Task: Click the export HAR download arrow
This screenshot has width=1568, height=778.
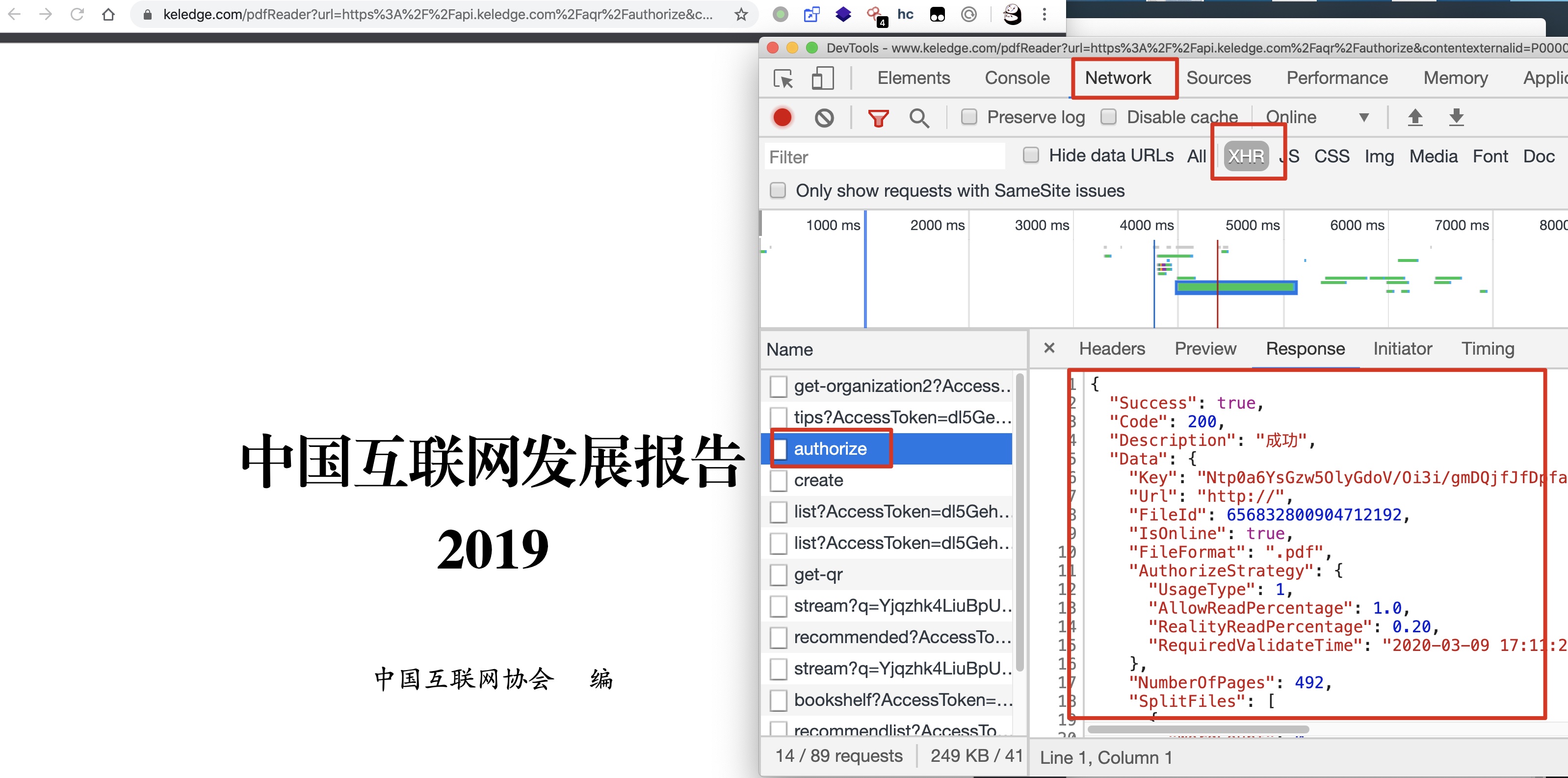Action: tap(1456, 117)
